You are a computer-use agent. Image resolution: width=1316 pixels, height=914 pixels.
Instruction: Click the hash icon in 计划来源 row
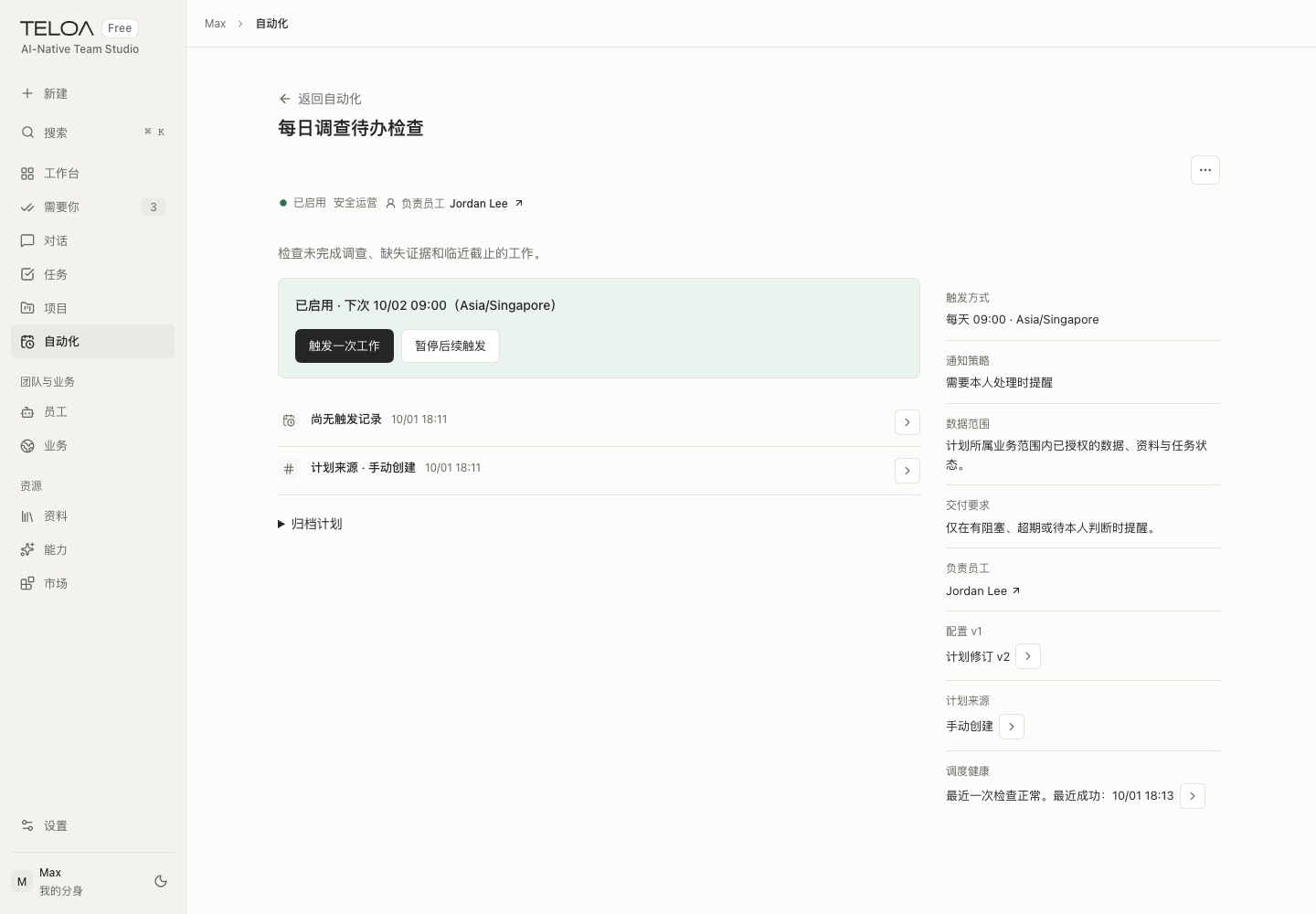[x=289, y=469]
